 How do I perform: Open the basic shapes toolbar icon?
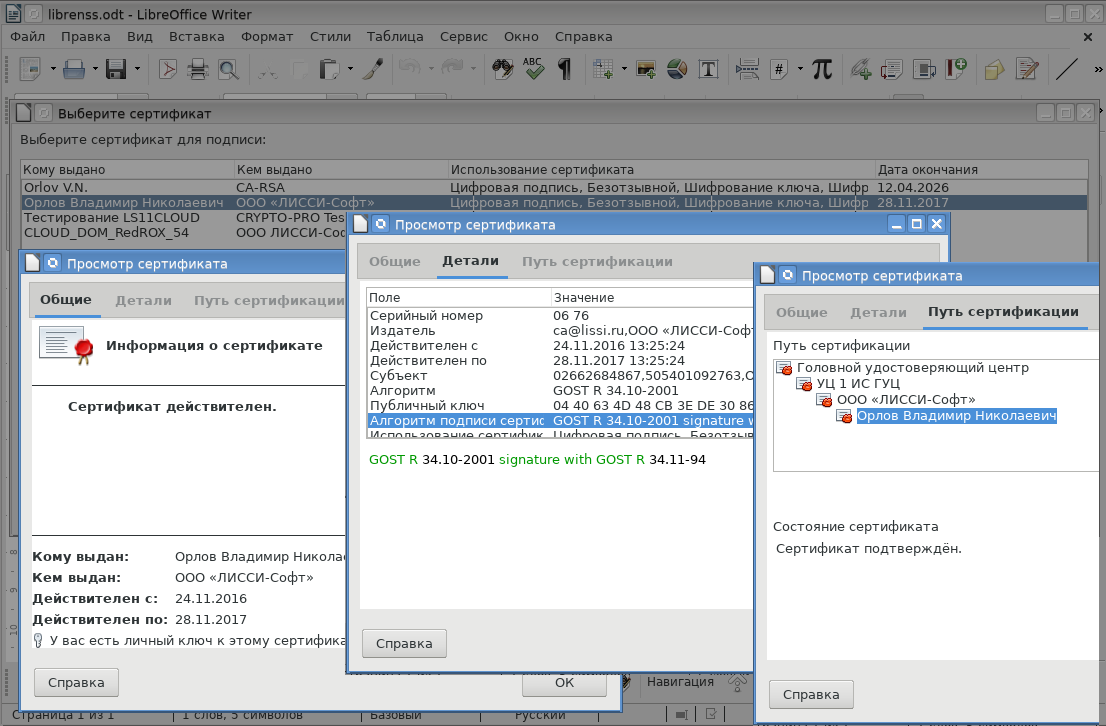point(995,69)
